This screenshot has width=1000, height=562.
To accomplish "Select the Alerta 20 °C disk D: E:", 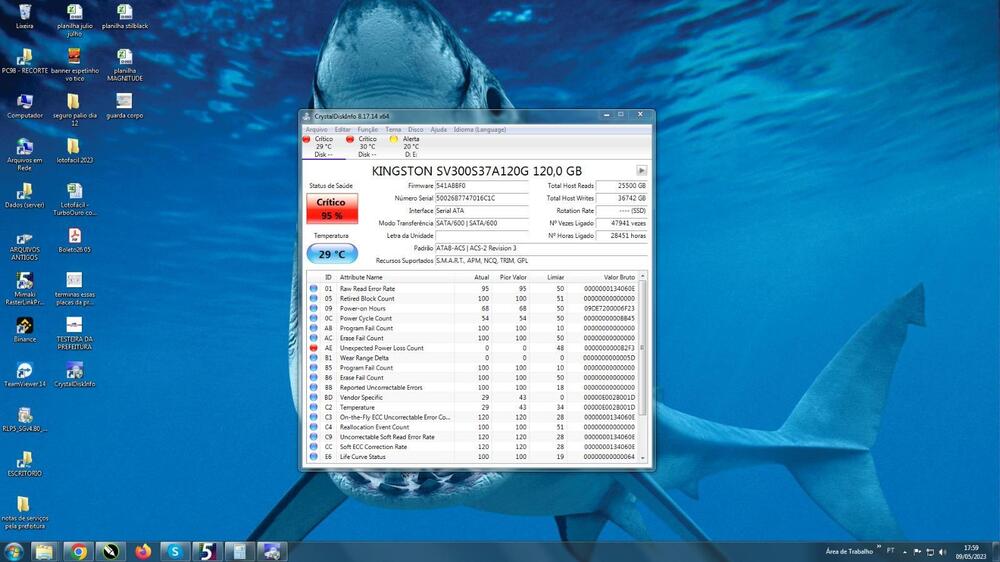I will (410, 146).
